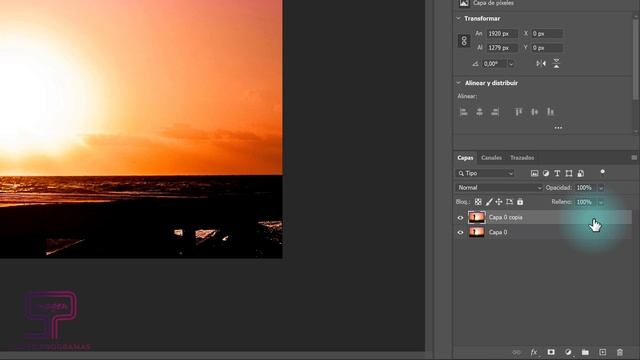This screenshot has height=360, width=640.
Task: Open Relleno slider dropdown arrow
Action: [x=601, y=202]
